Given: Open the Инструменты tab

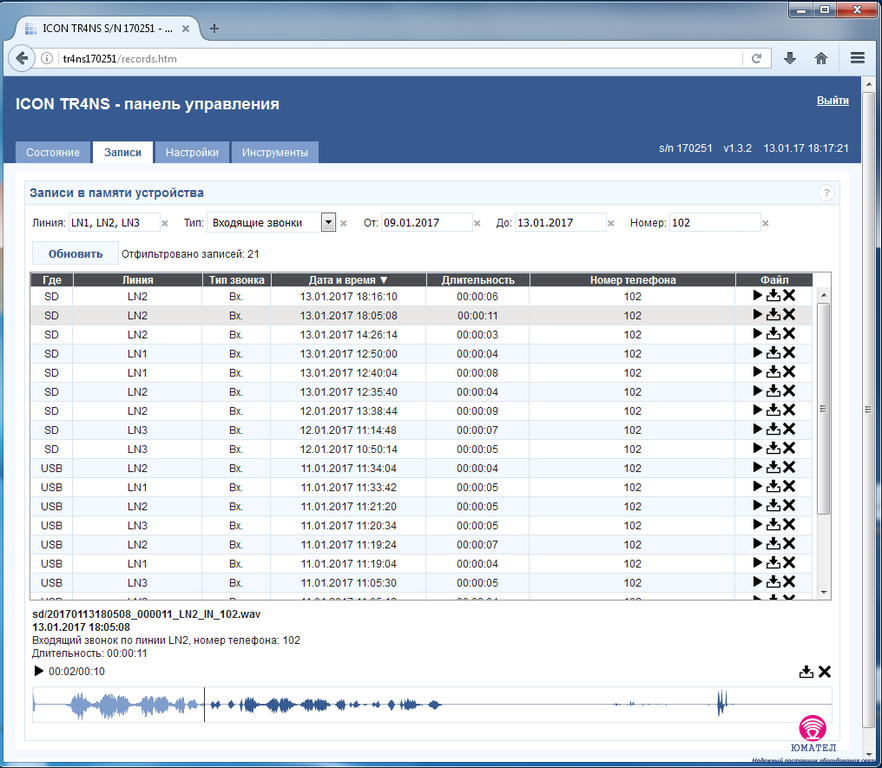Looking at the screenshot, I should coord(275,152).
